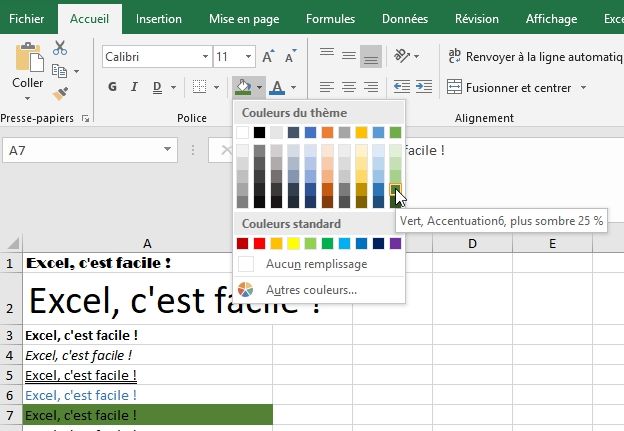
Task: Open the font size 11 dropdown
Action: 248,57
